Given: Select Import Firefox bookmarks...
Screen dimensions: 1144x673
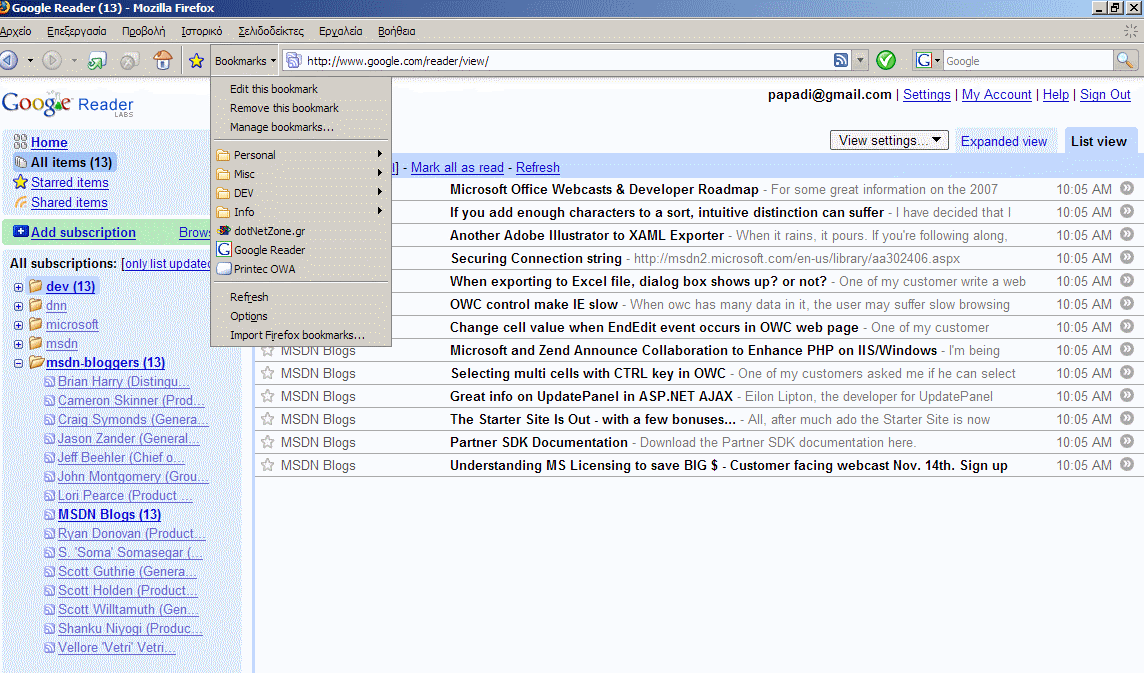Looking at the screenshot, I should click(x=301, y=335).
